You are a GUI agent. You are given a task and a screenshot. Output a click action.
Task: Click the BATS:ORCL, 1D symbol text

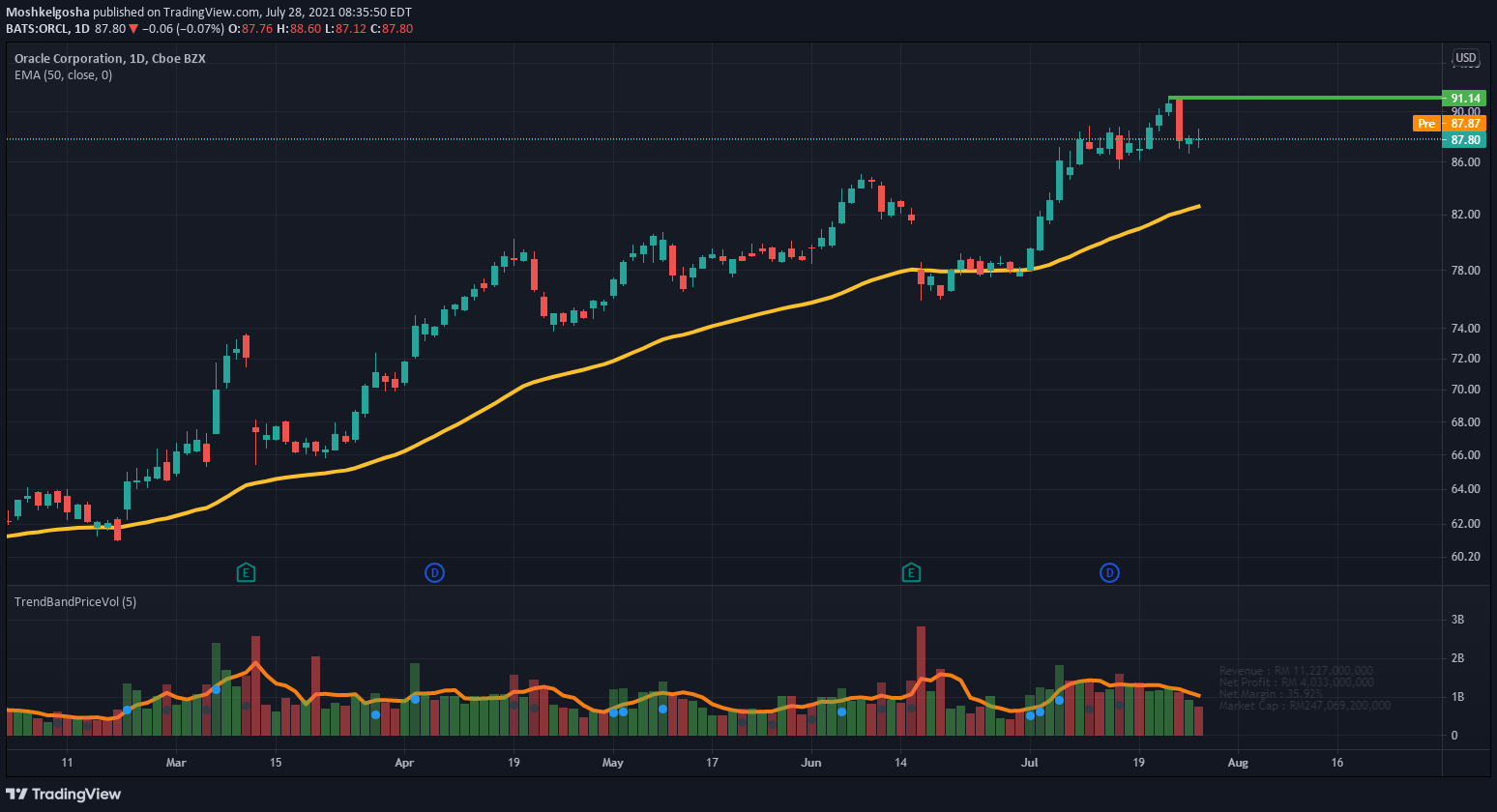tap(47, 28)
